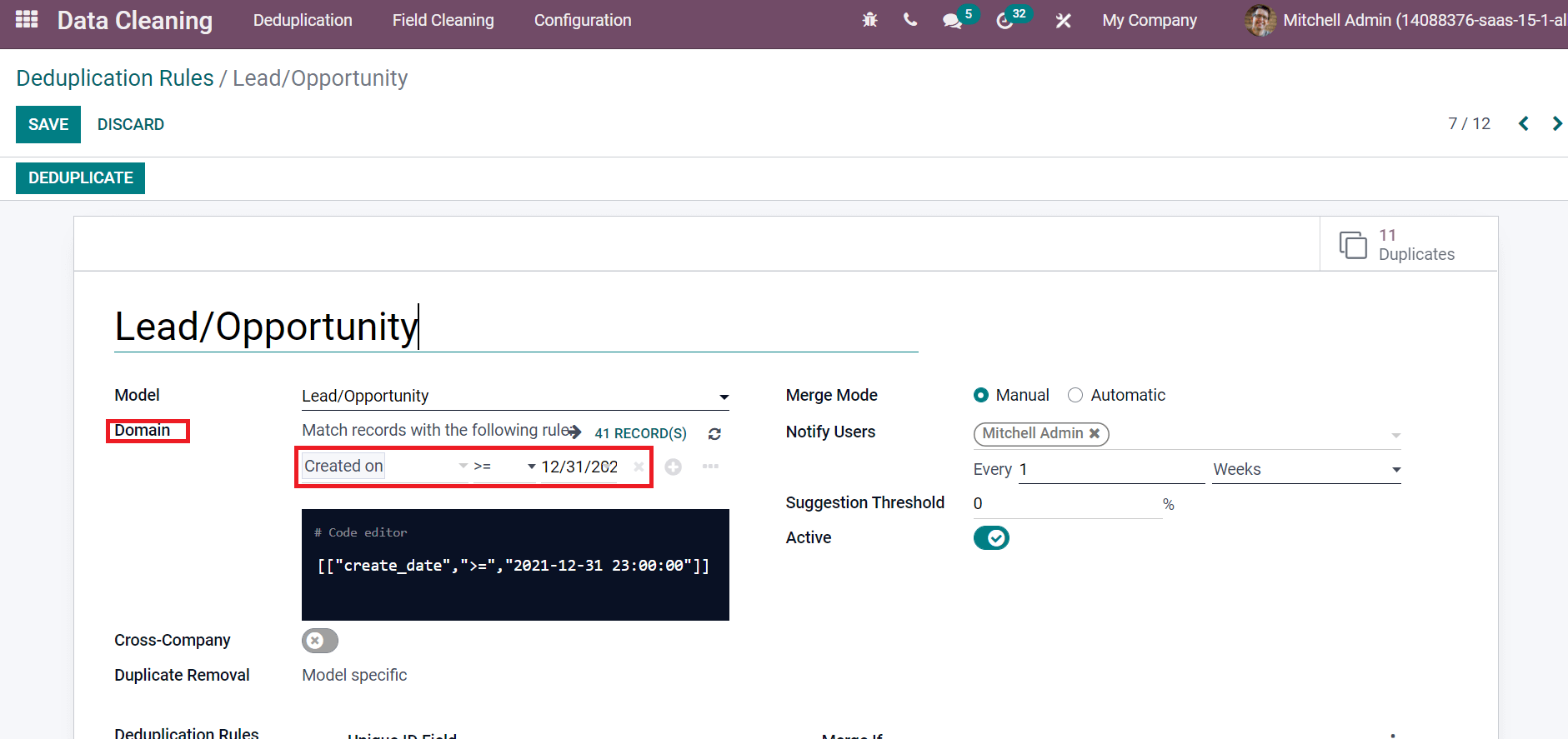Viewport: 1568px width, 739px height.
Task: Go to next record arrow
Action: (x=1556, y=123)
